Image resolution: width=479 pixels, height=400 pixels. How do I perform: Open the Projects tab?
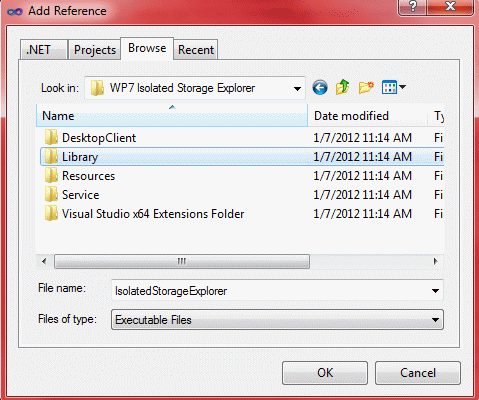95,50
